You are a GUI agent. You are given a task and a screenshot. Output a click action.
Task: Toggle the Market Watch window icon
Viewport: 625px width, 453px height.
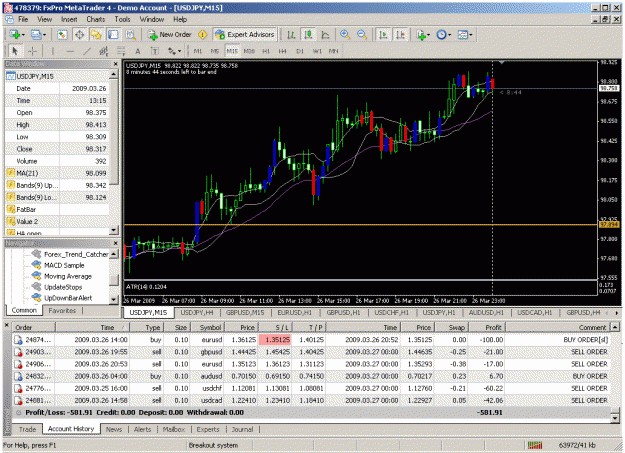62,35
